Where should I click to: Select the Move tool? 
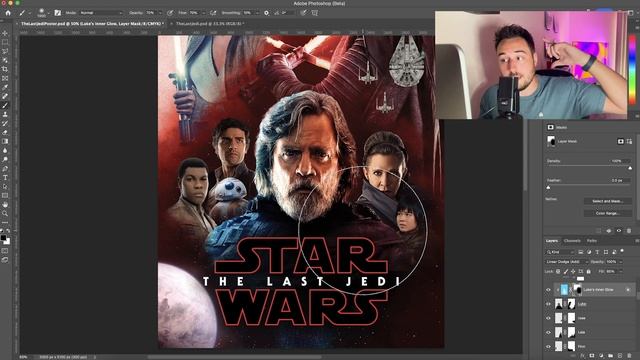pos(5,33)
